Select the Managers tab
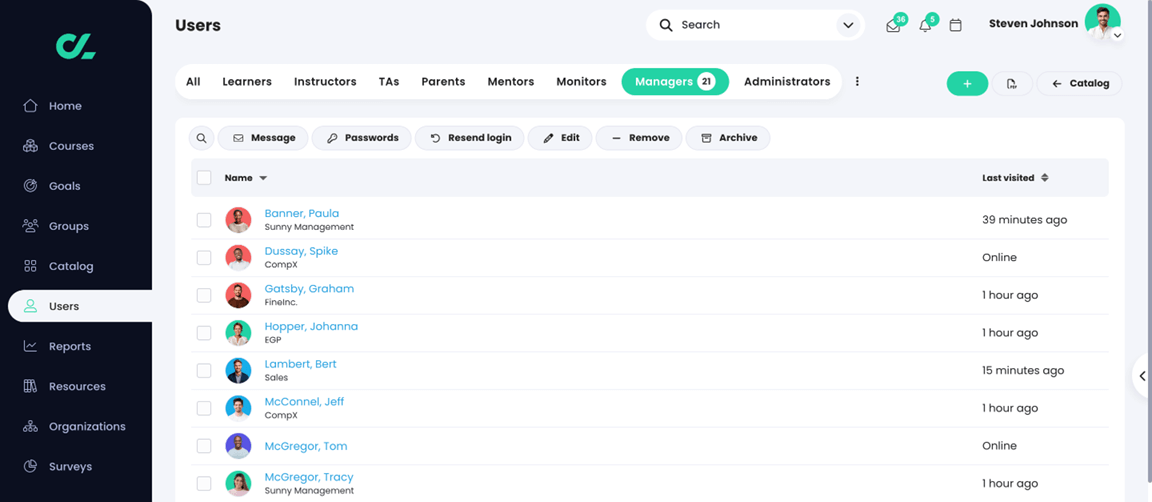 tap(674, 82)
